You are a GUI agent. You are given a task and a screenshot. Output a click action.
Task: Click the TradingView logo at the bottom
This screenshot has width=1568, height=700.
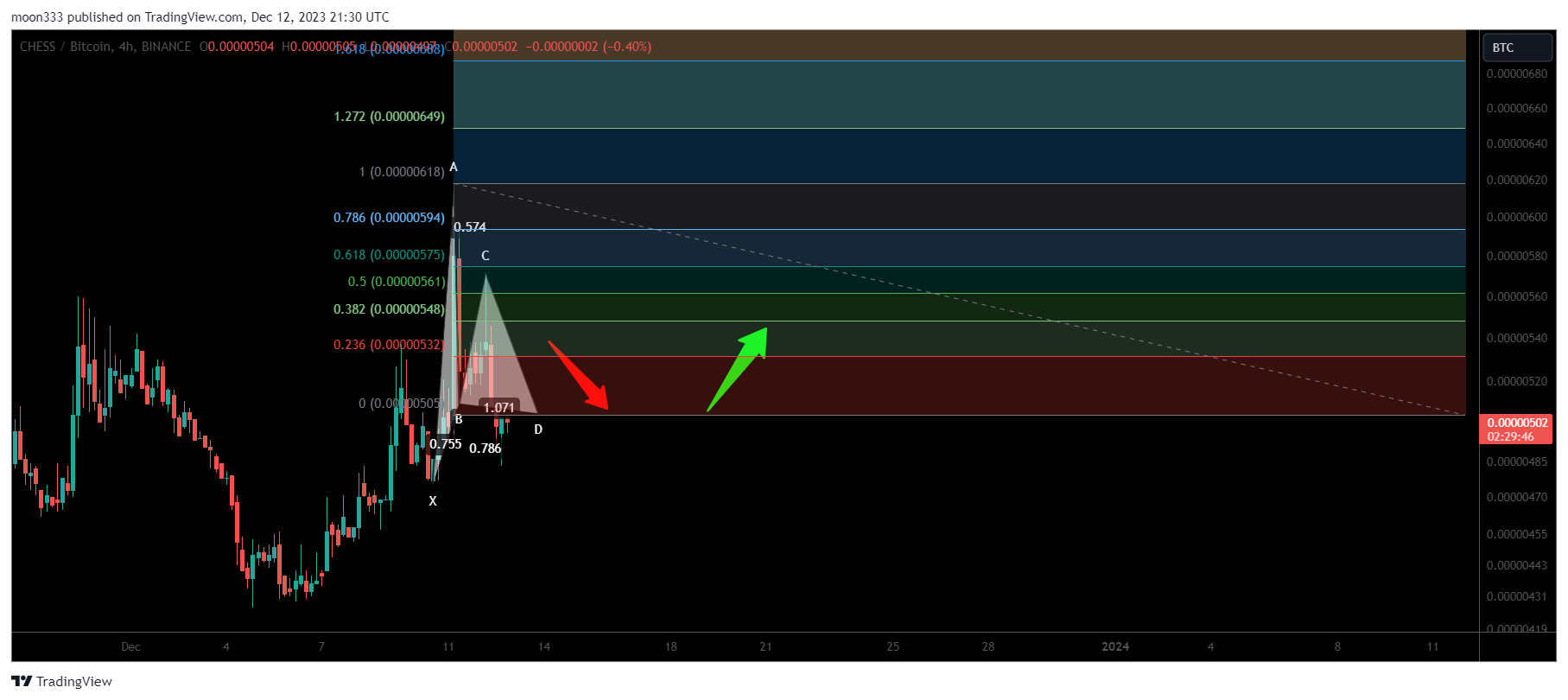click(61, 681)
